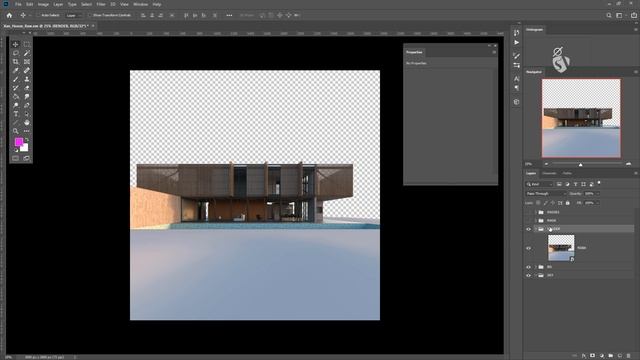Toggle the layer filtering on/off switch

pyautogui.click(x=599, y=183)
